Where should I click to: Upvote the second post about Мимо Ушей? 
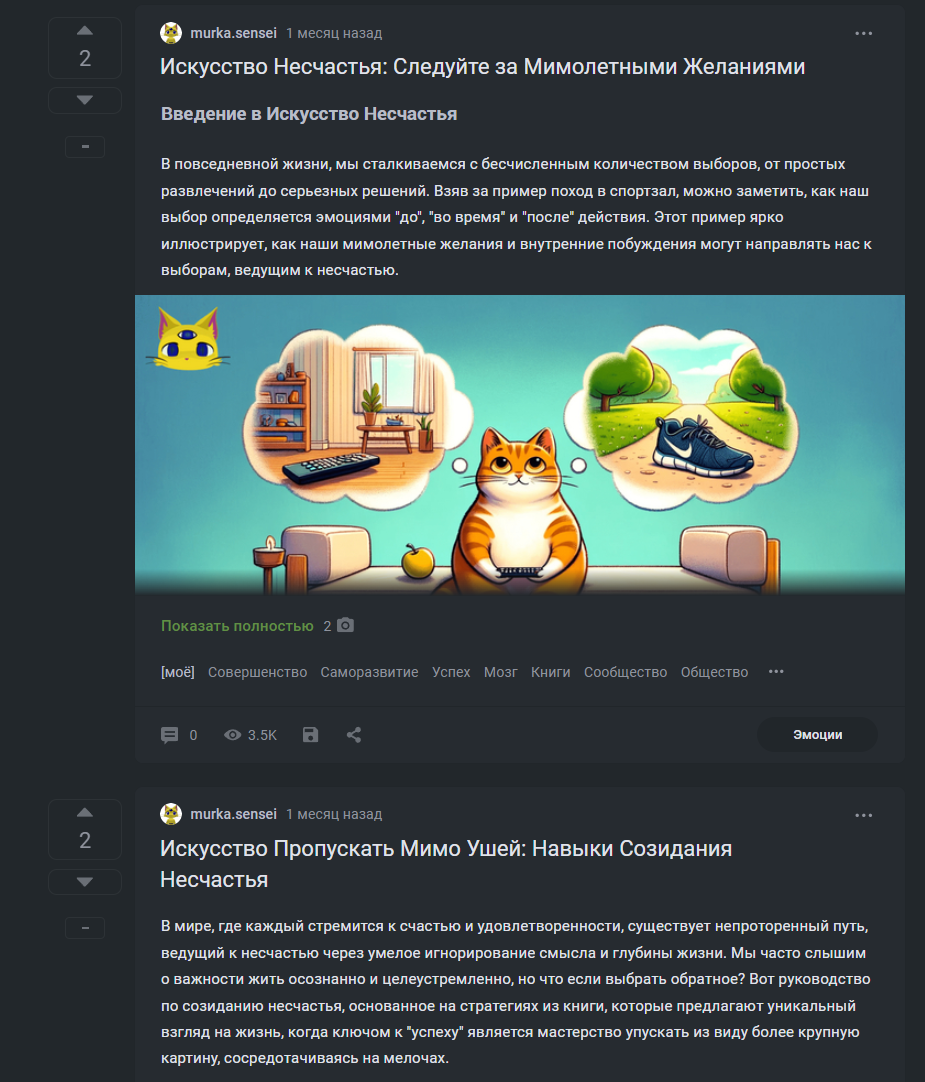[85, 812]
